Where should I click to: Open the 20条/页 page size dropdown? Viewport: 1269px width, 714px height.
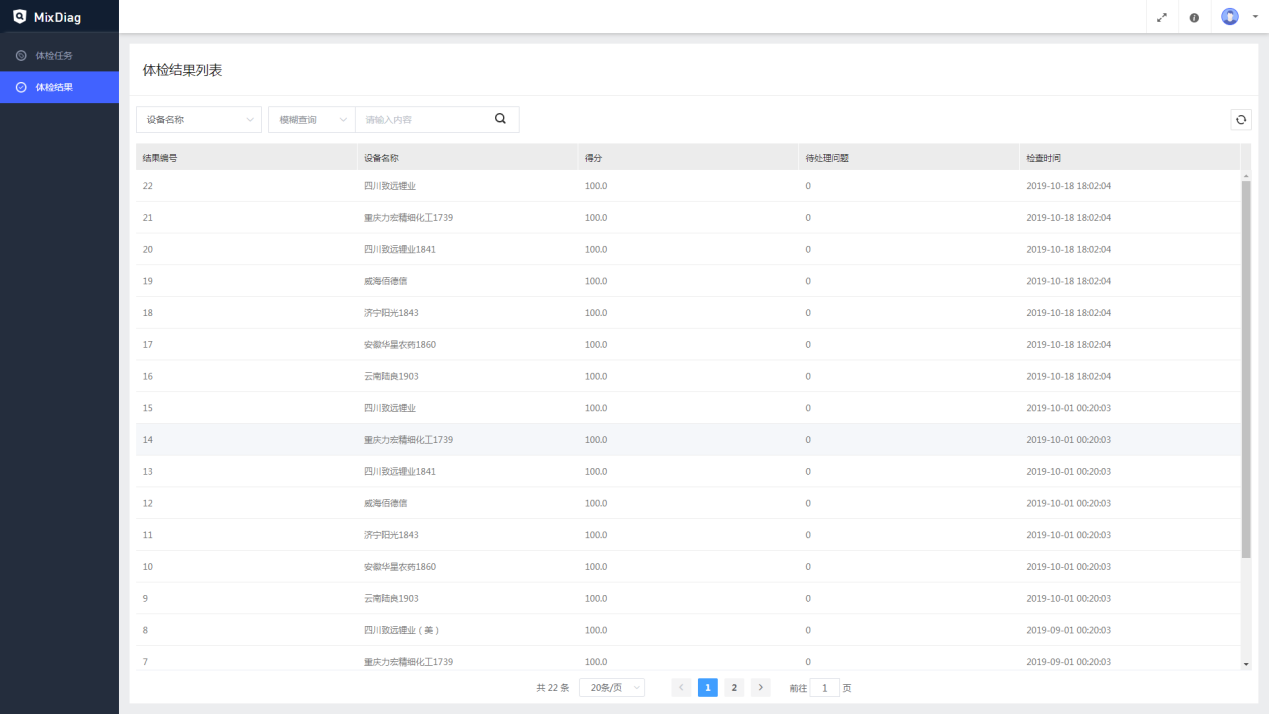(x=612, y=688)
